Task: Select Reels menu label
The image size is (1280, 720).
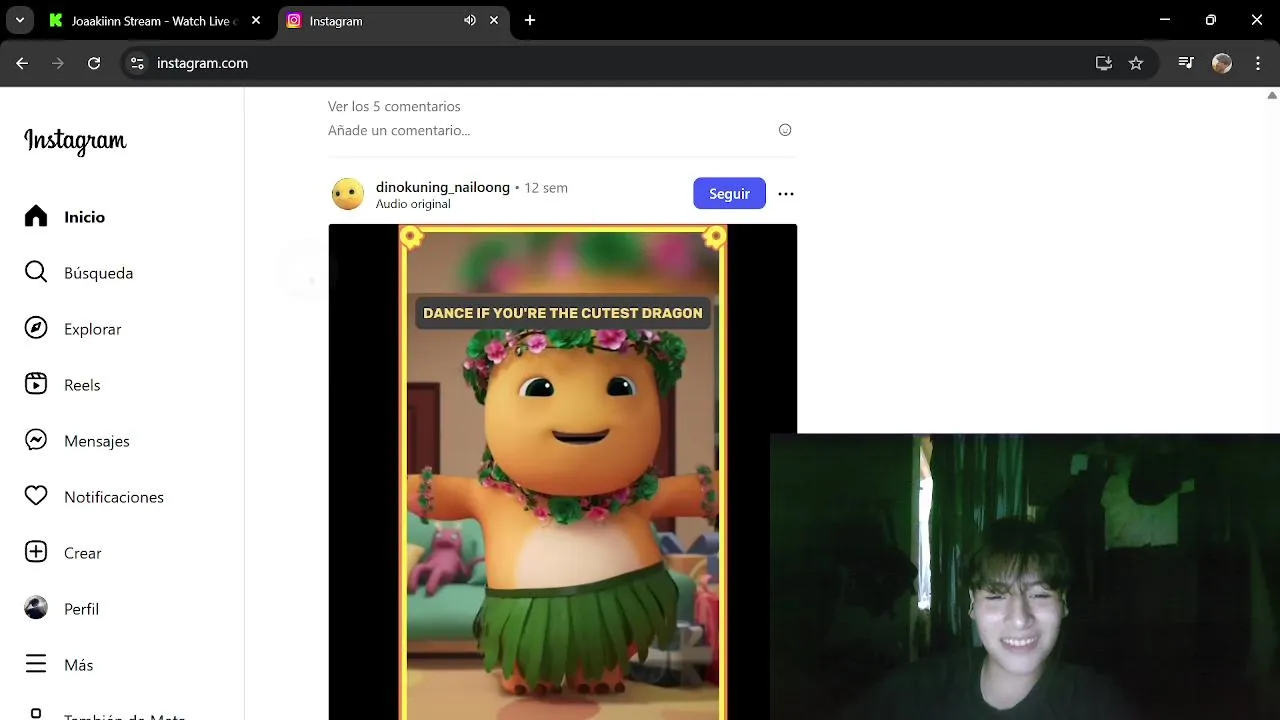Action: click(x=82, y=385)
